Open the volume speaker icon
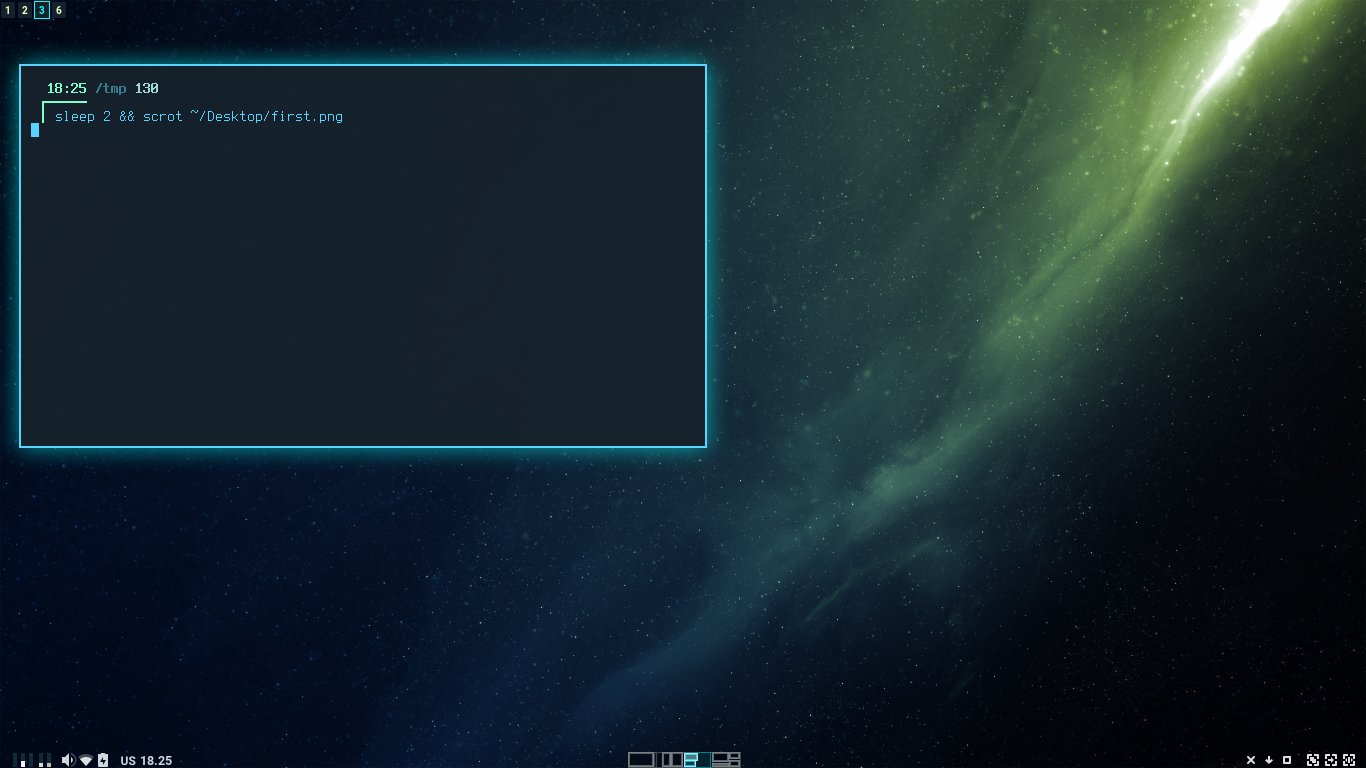 [x=68, y=760]
